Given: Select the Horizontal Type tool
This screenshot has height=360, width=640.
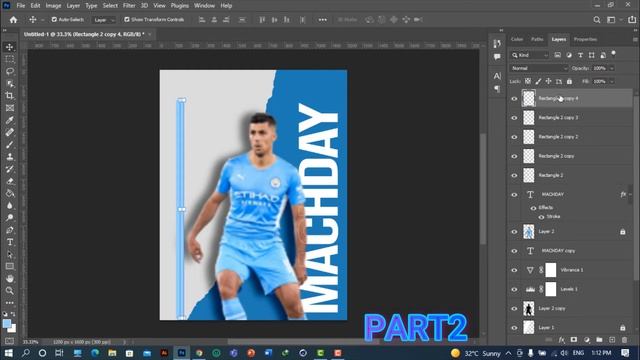Looking at the screenshot, I should tap(9, 242).
